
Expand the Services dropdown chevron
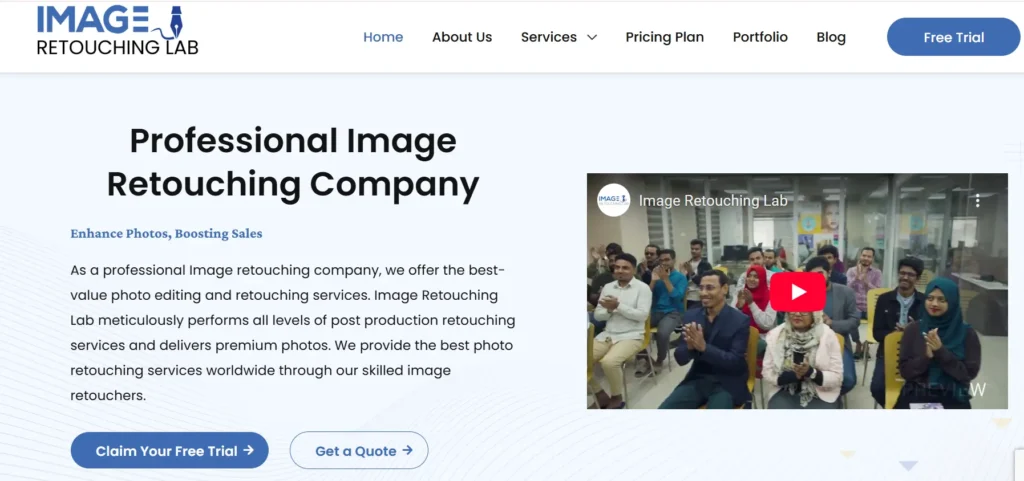point(592,38)
